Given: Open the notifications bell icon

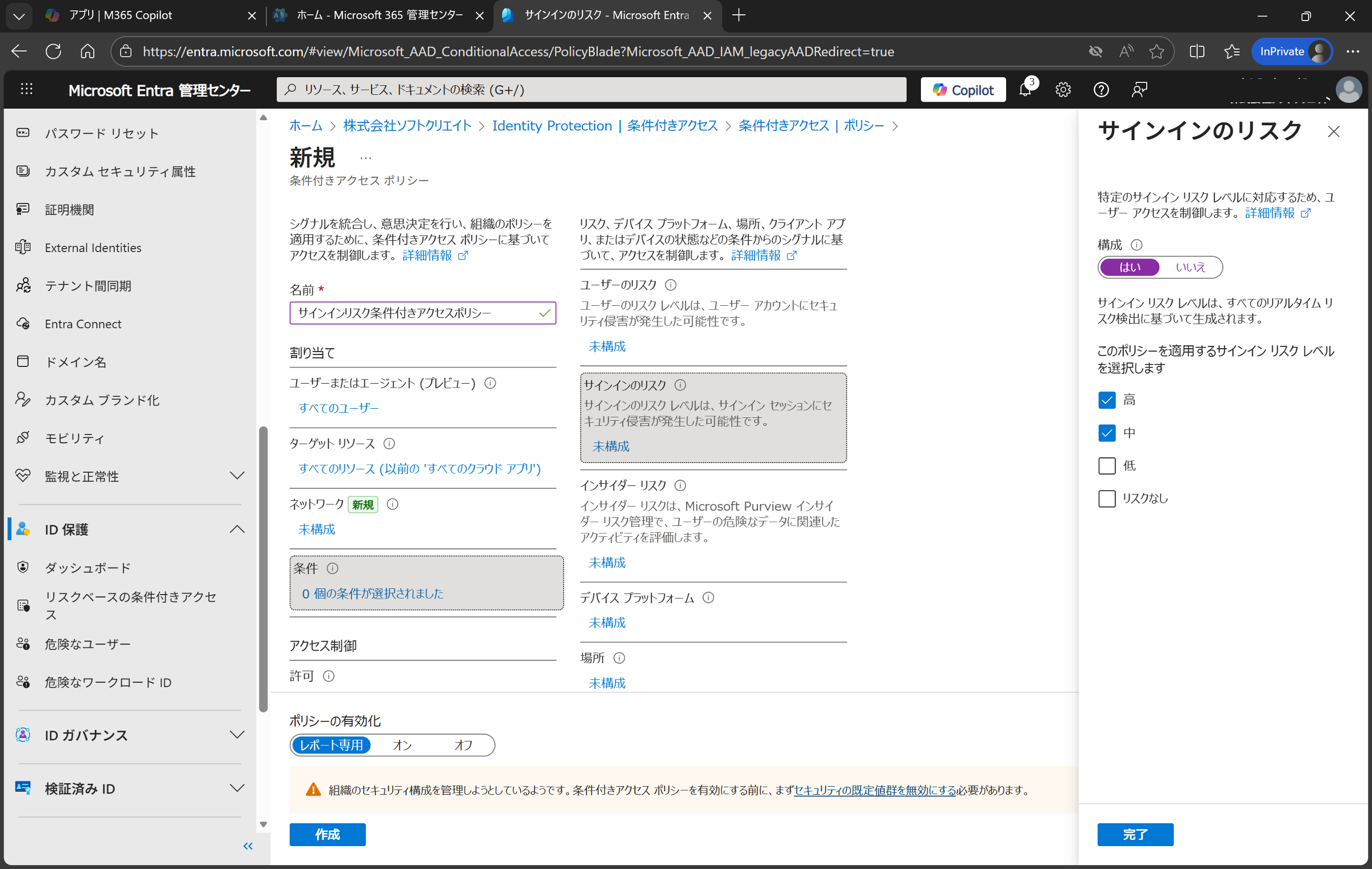Looking at the screenshot, I should (x=1025, y=90).
